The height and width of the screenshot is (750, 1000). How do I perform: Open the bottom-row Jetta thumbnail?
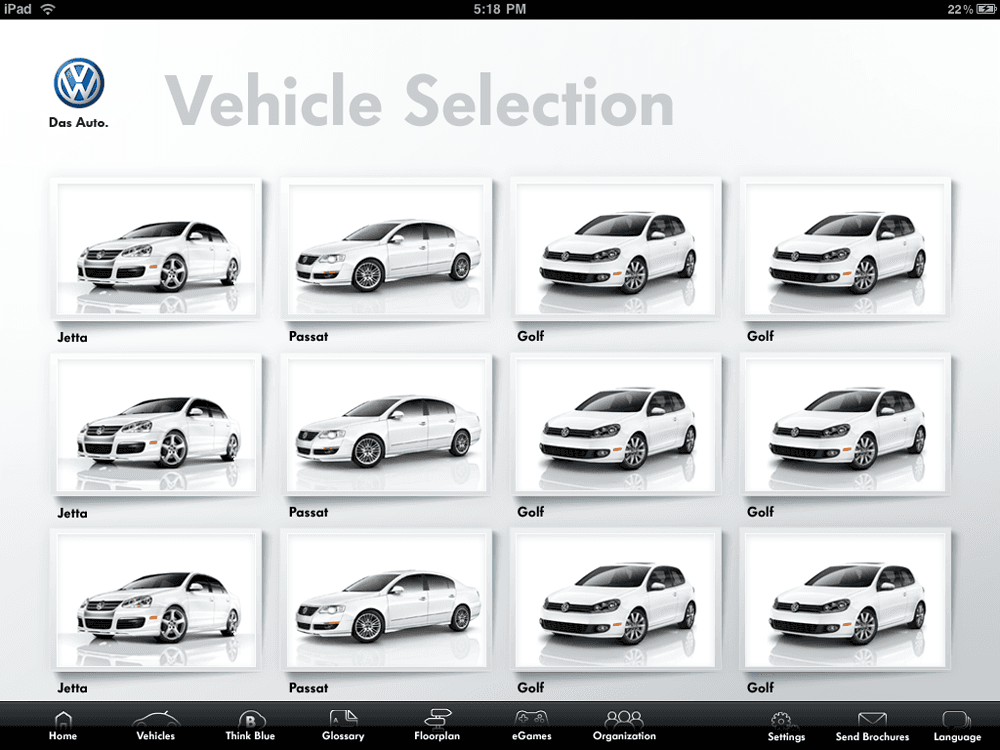click(x=156, y=600)
